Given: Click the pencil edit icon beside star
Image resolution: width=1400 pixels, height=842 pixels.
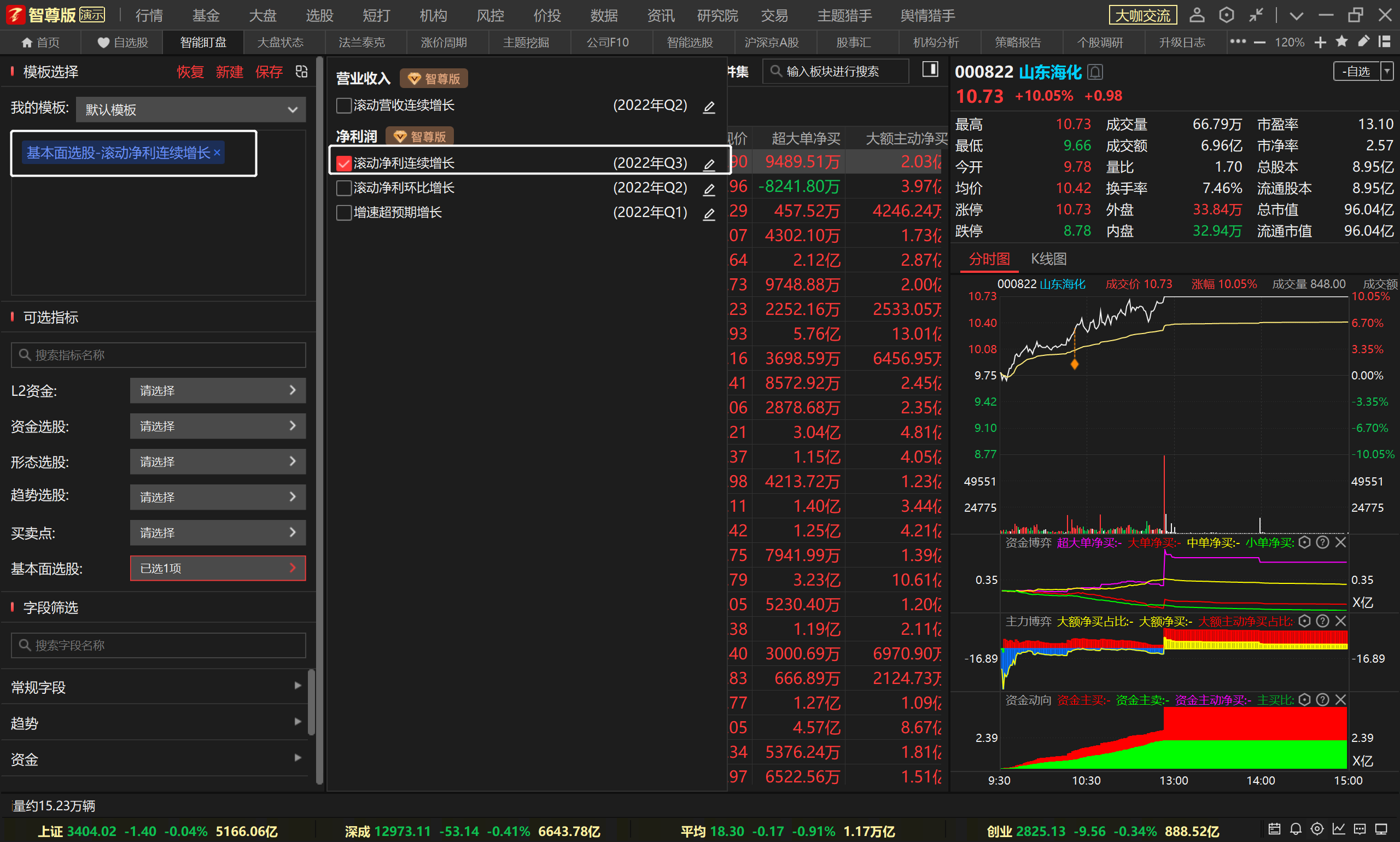Looking at the screenshot, I should pos(1363,42).
